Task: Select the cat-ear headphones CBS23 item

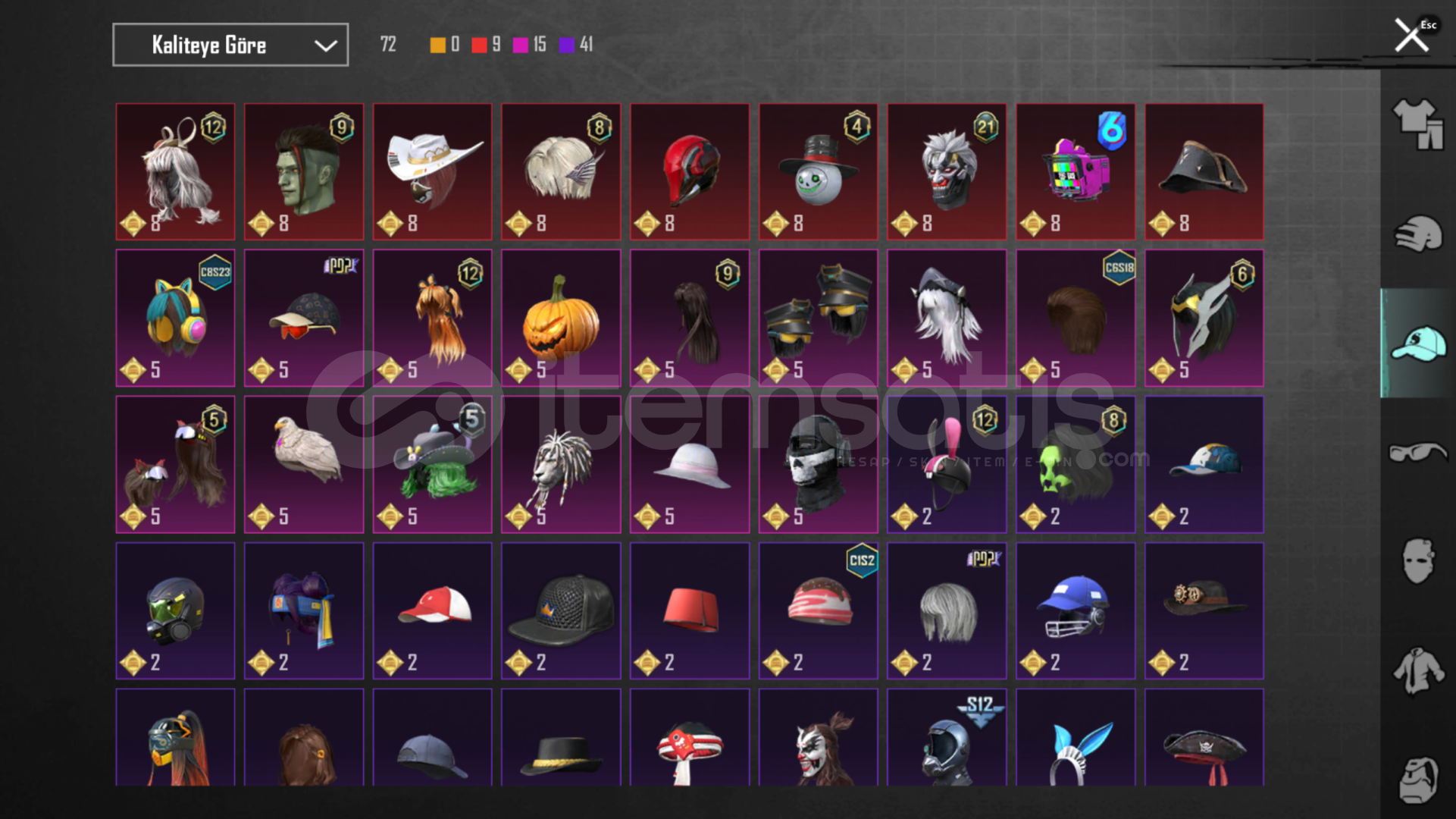Action: tap(175, 318)
